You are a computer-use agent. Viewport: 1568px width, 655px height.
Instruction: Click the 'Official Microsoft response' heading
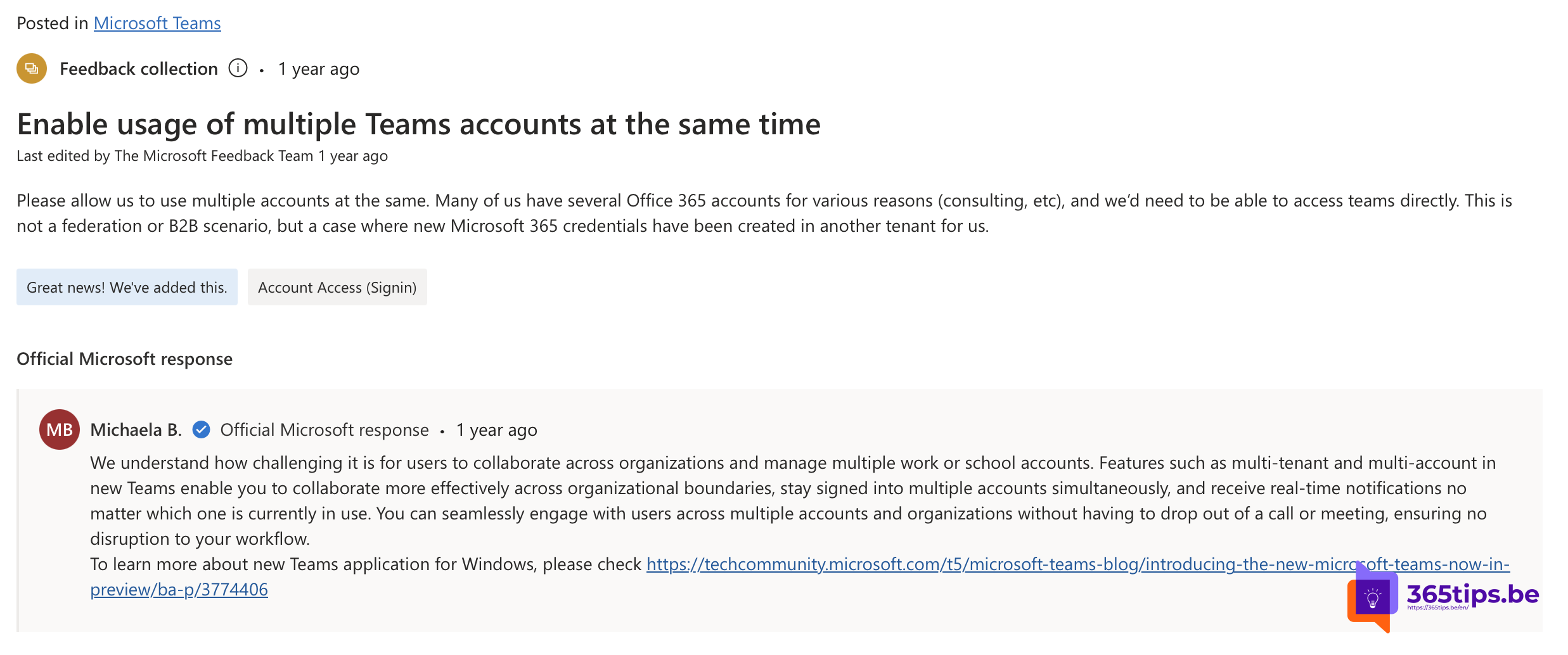click(124, 359)
